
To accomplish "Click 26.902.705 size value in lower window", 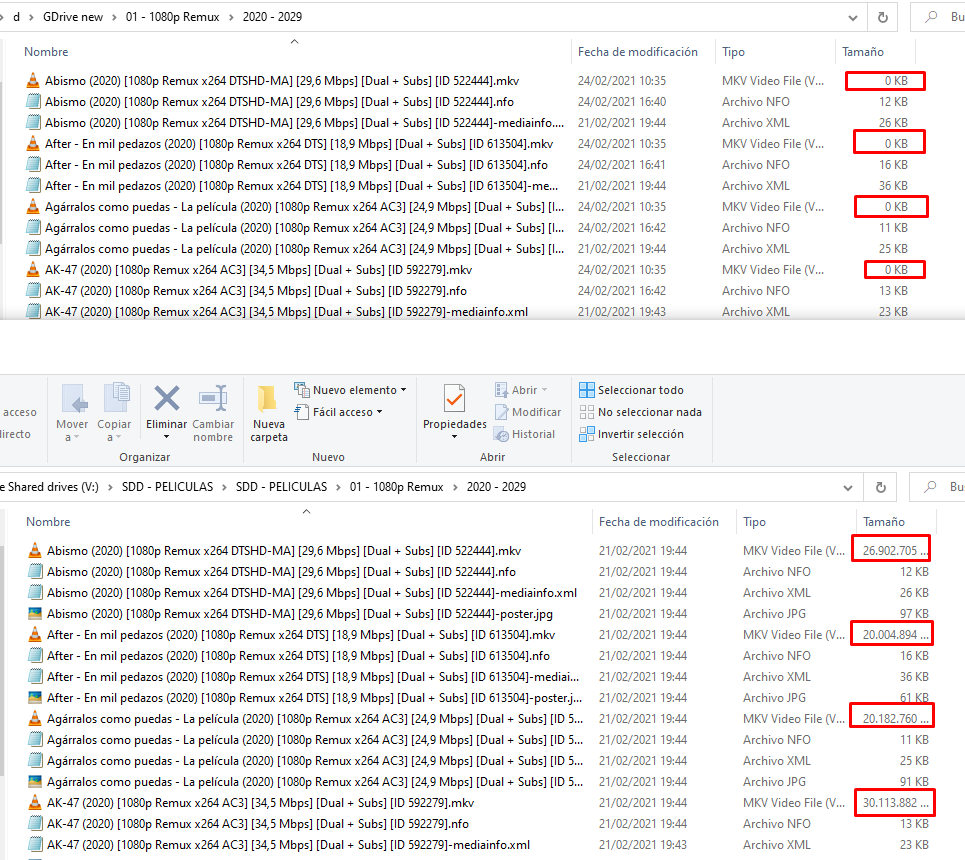I will [895, 550].
